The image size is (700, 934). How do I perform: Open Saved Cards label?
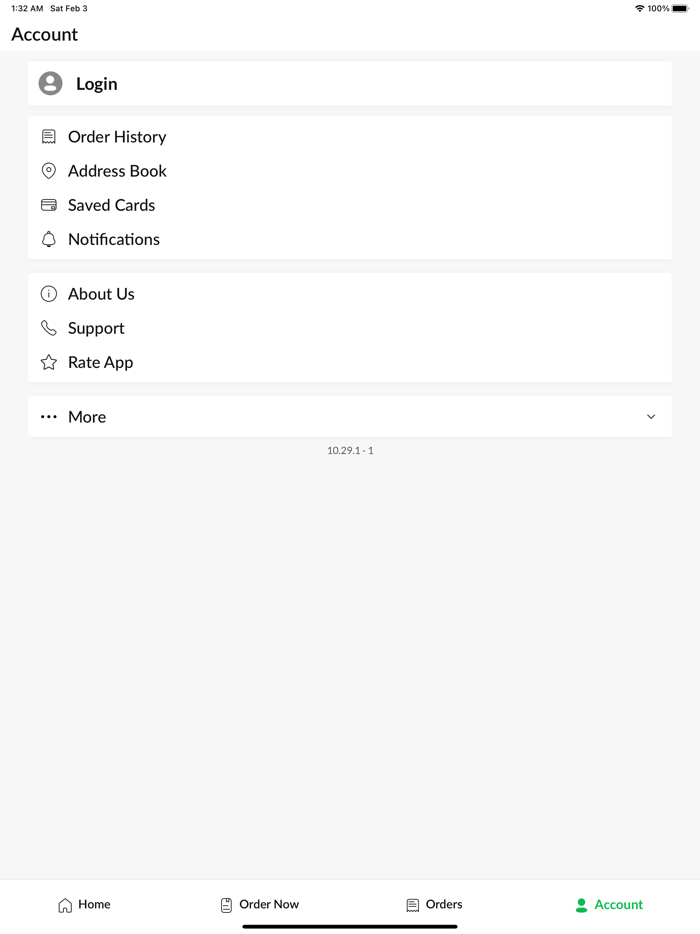[x=111, y=206]
